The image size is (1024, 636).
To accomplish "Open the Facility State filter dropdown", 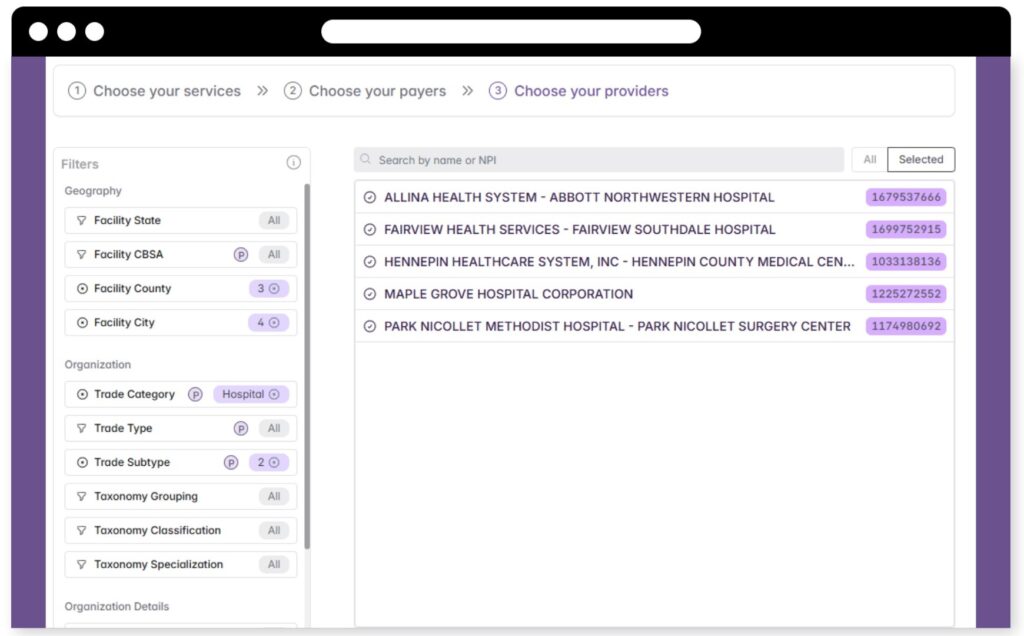I will pos(181,221).
